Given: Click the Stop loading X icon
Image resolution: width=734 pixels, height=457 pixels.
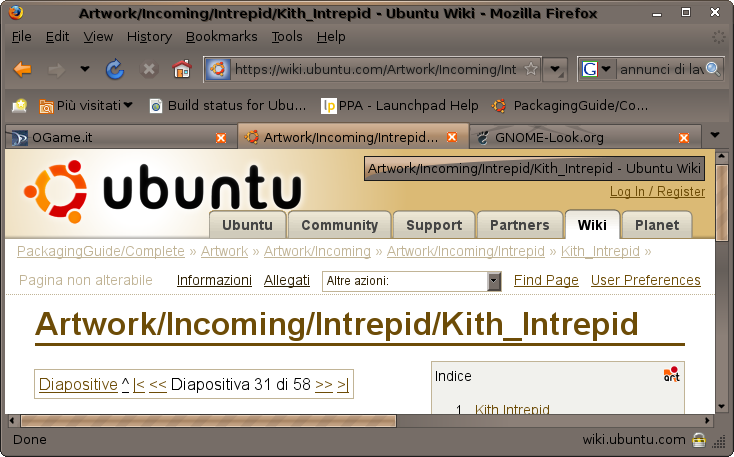Looking at the screenshot, I should [x=149, y=70].
